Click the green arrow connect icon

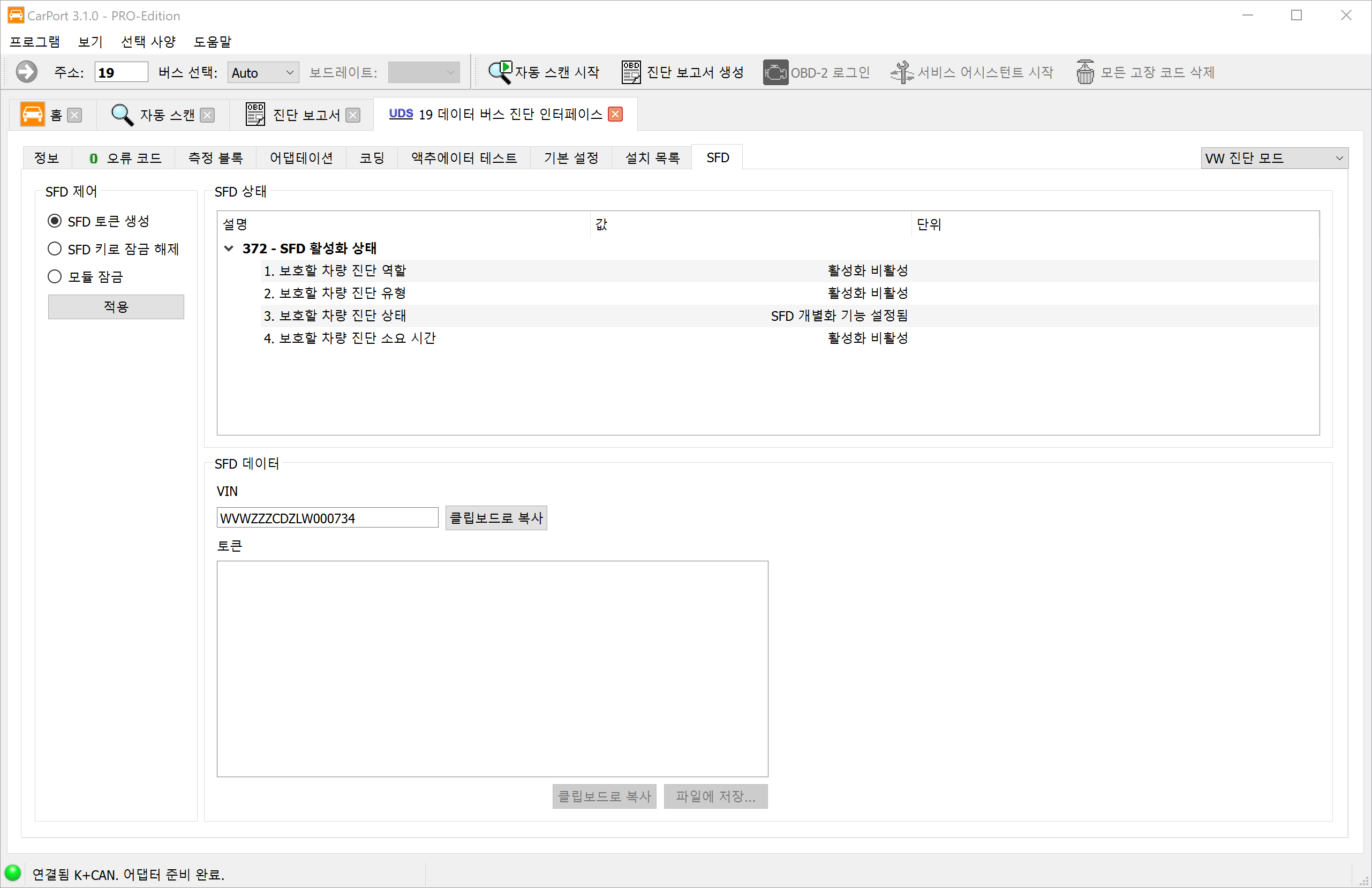[26, 72]
